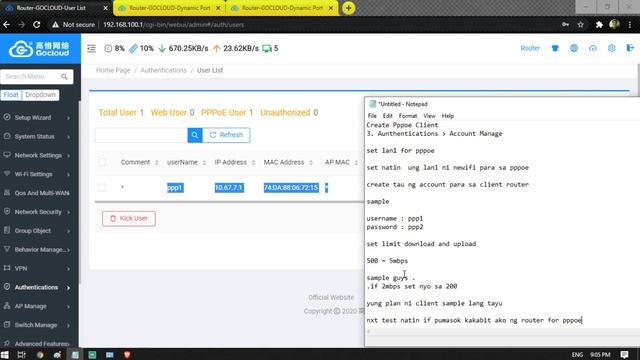Screen dimensions: 640x360
Task: Open Notepad Help menu
Action: pos(447,116)
